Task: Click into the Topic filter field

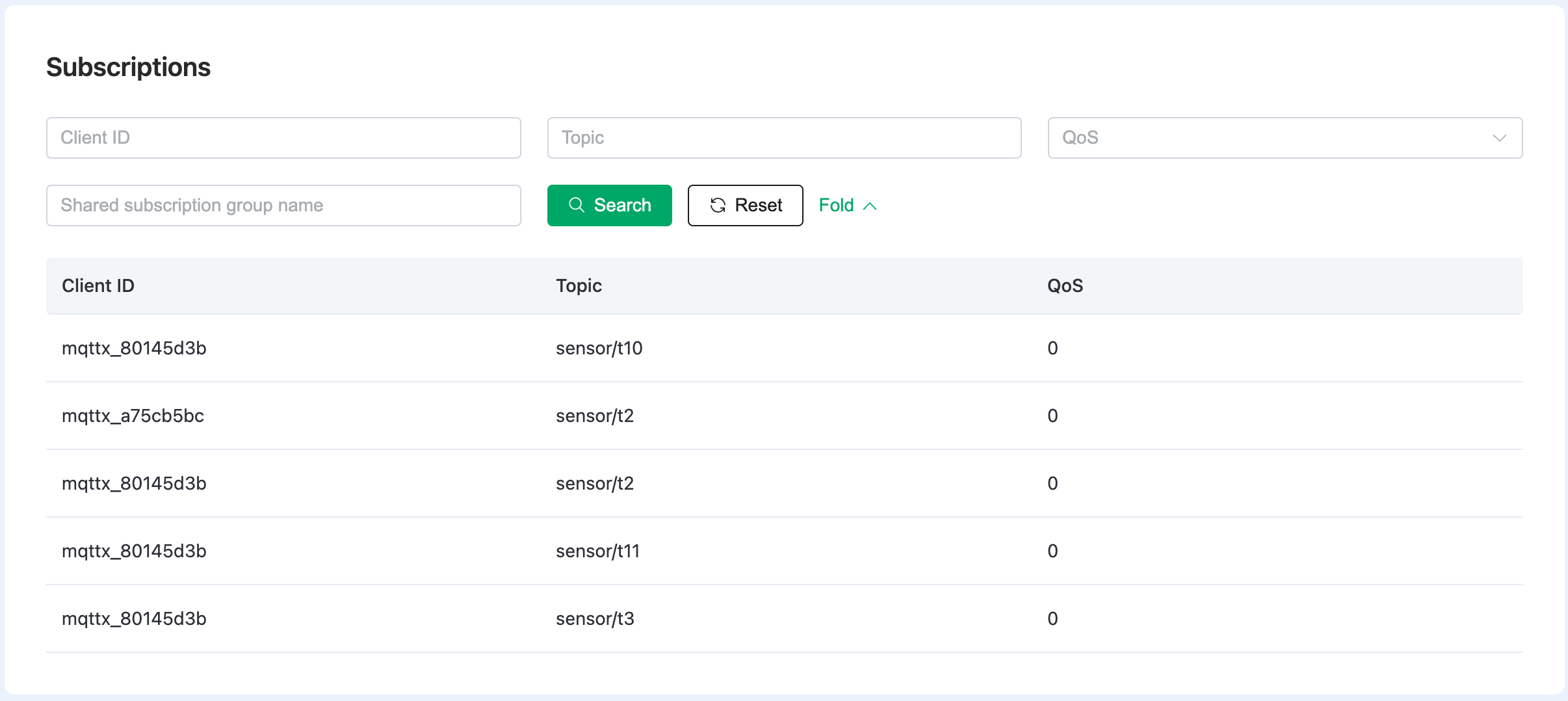Action: click(784, 138)
